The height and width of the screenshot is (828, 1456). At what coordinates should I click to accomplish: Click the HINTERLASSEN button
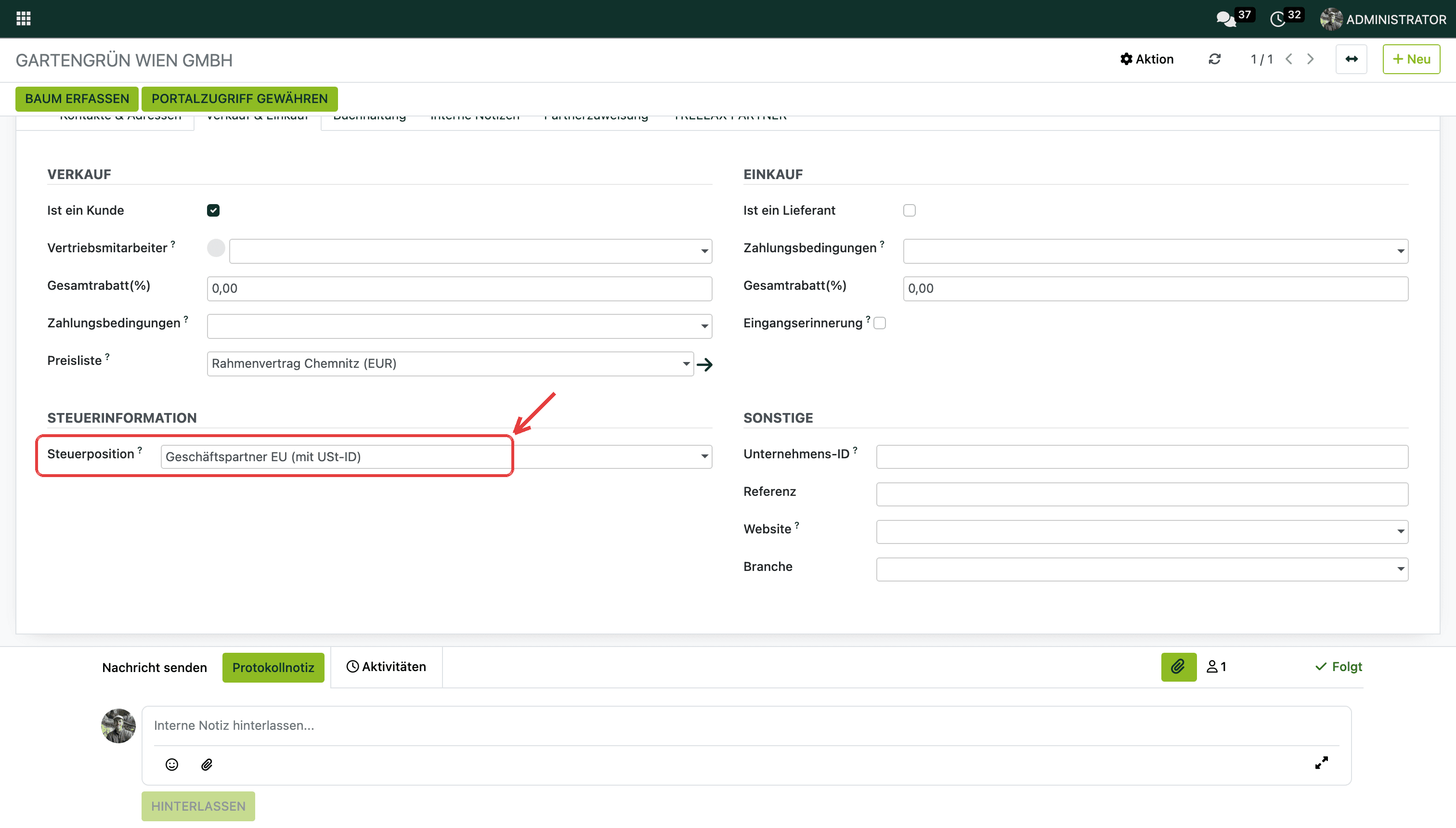[198, 806]
